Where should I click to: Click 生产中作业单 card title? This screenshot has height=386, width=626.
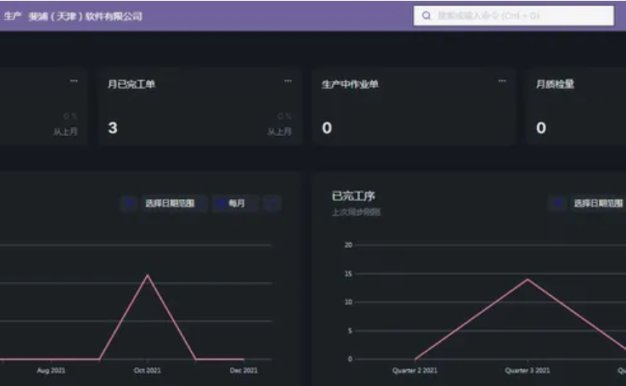click(350, 84)
